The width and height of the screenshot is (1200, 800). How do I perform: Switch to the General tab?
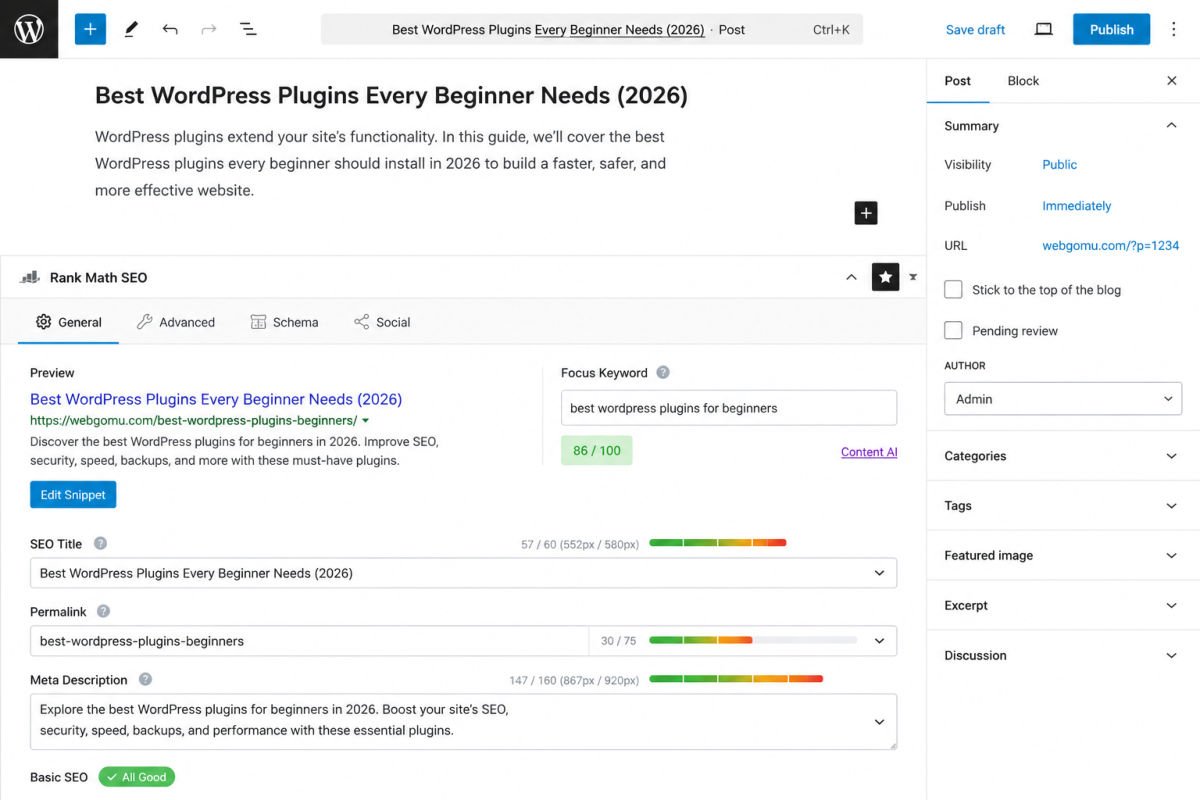[x=69, y=322]
